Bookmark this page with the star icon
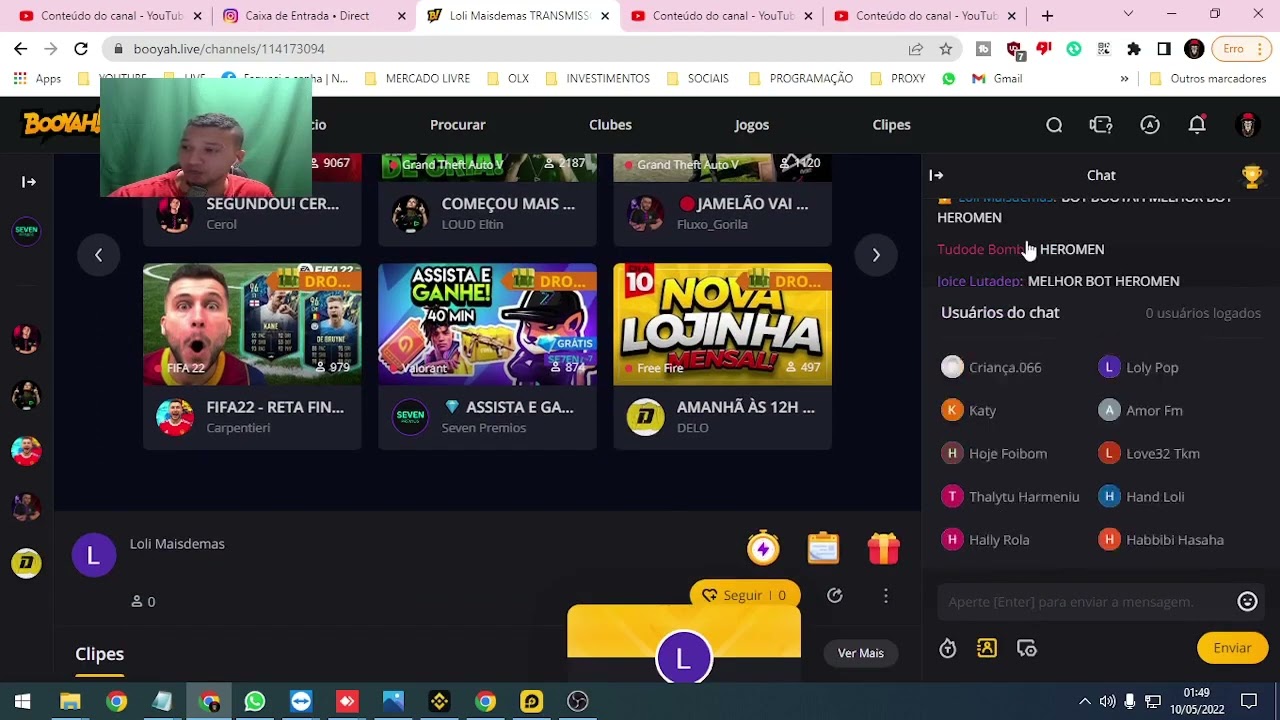The width and height of the screenshot is (1280, 720). (x=946, y=48)
